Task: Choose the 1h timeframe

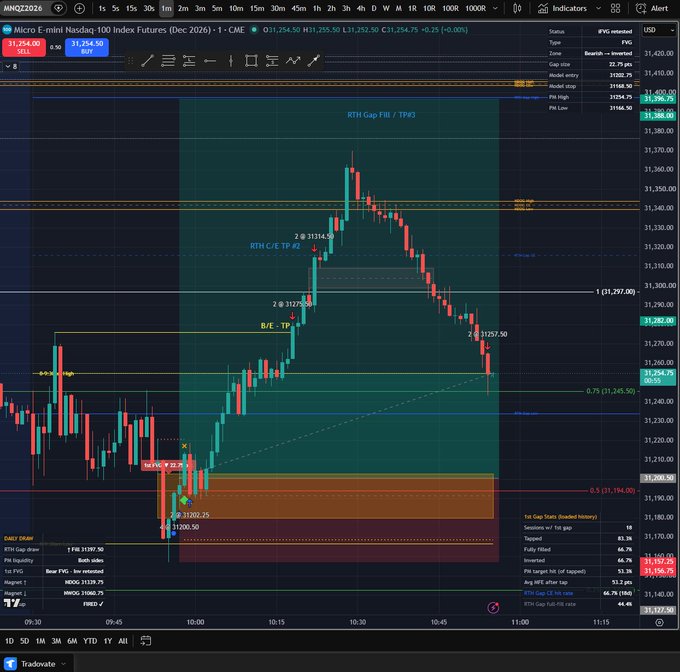Action: pos(317,8)
